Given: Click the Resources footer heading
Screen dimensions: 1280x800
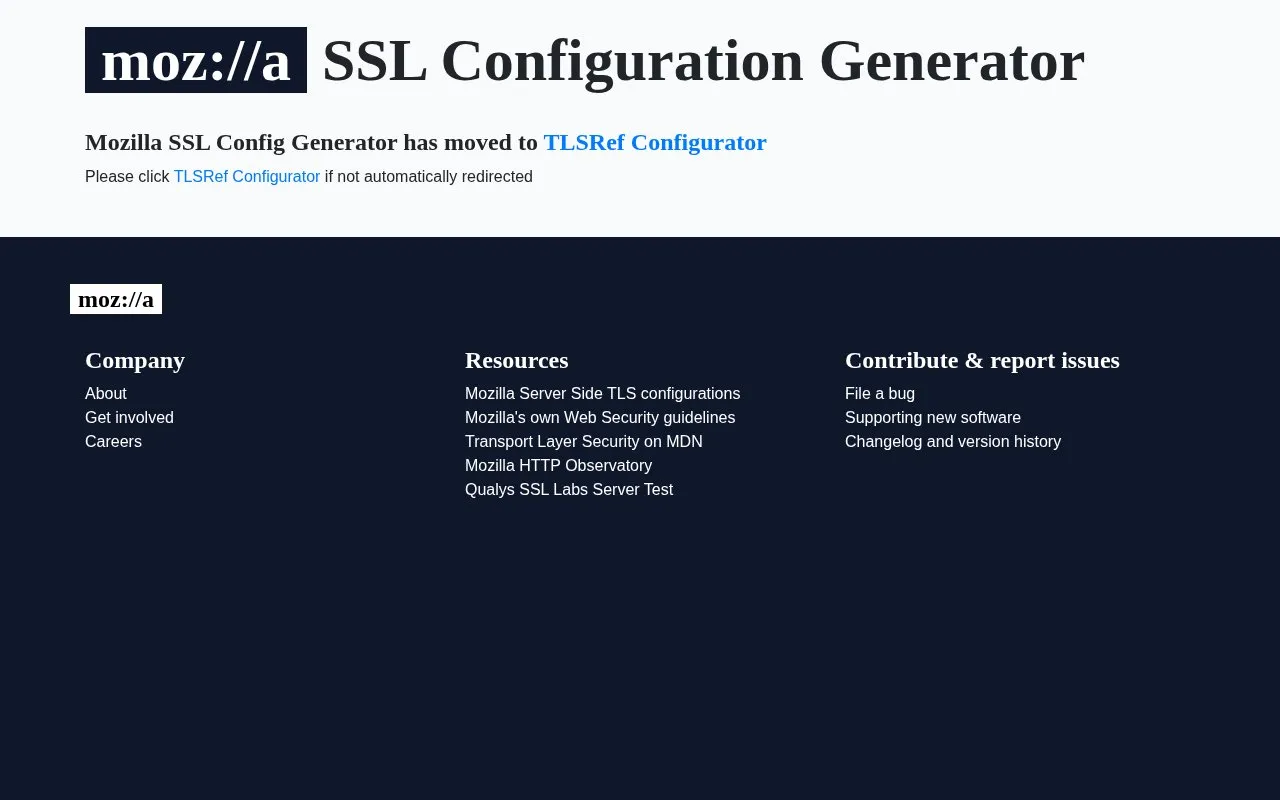Looking at the screenshot, I should click(517, 360).
